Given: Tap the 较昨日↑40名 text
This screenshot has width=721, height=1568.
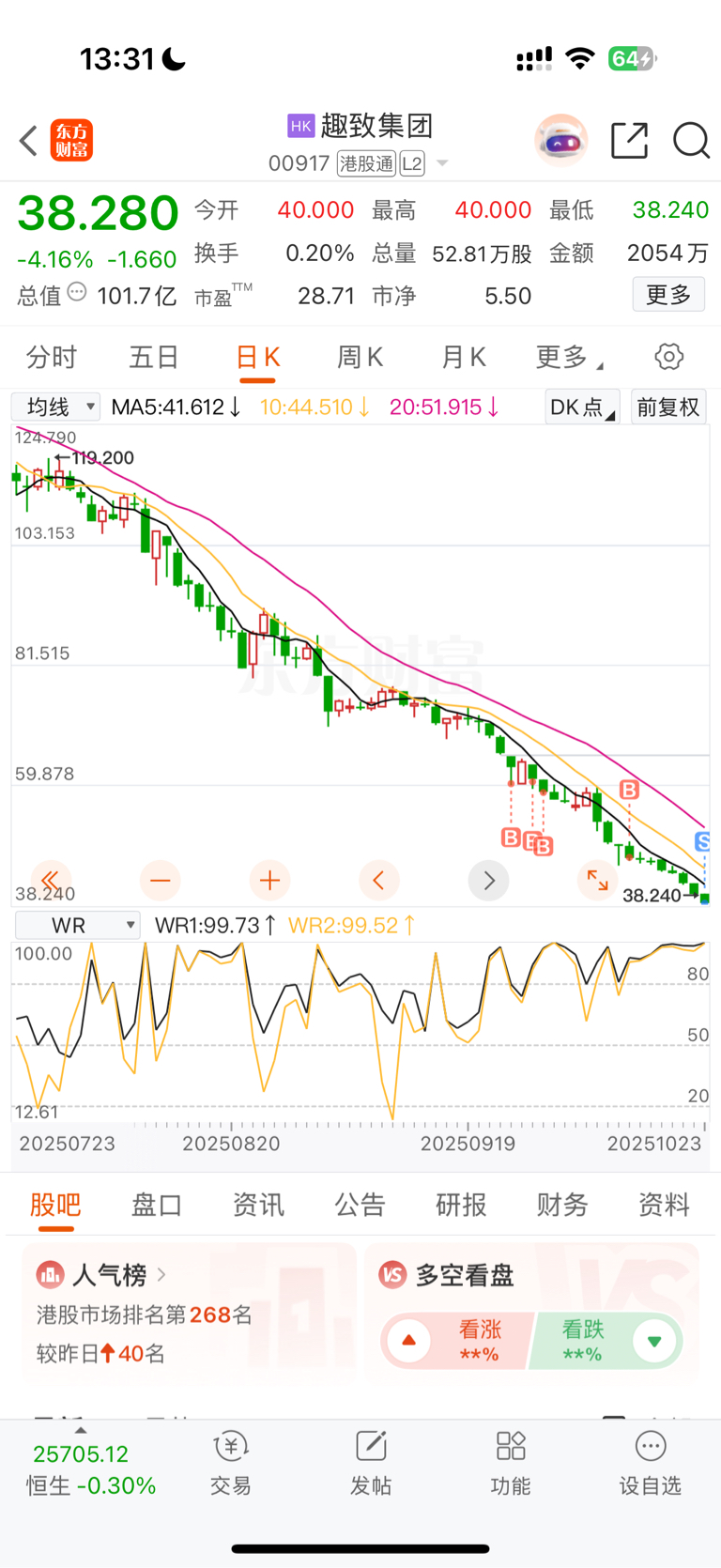Looking at the screenshot, I should [x=100, y=1354].
